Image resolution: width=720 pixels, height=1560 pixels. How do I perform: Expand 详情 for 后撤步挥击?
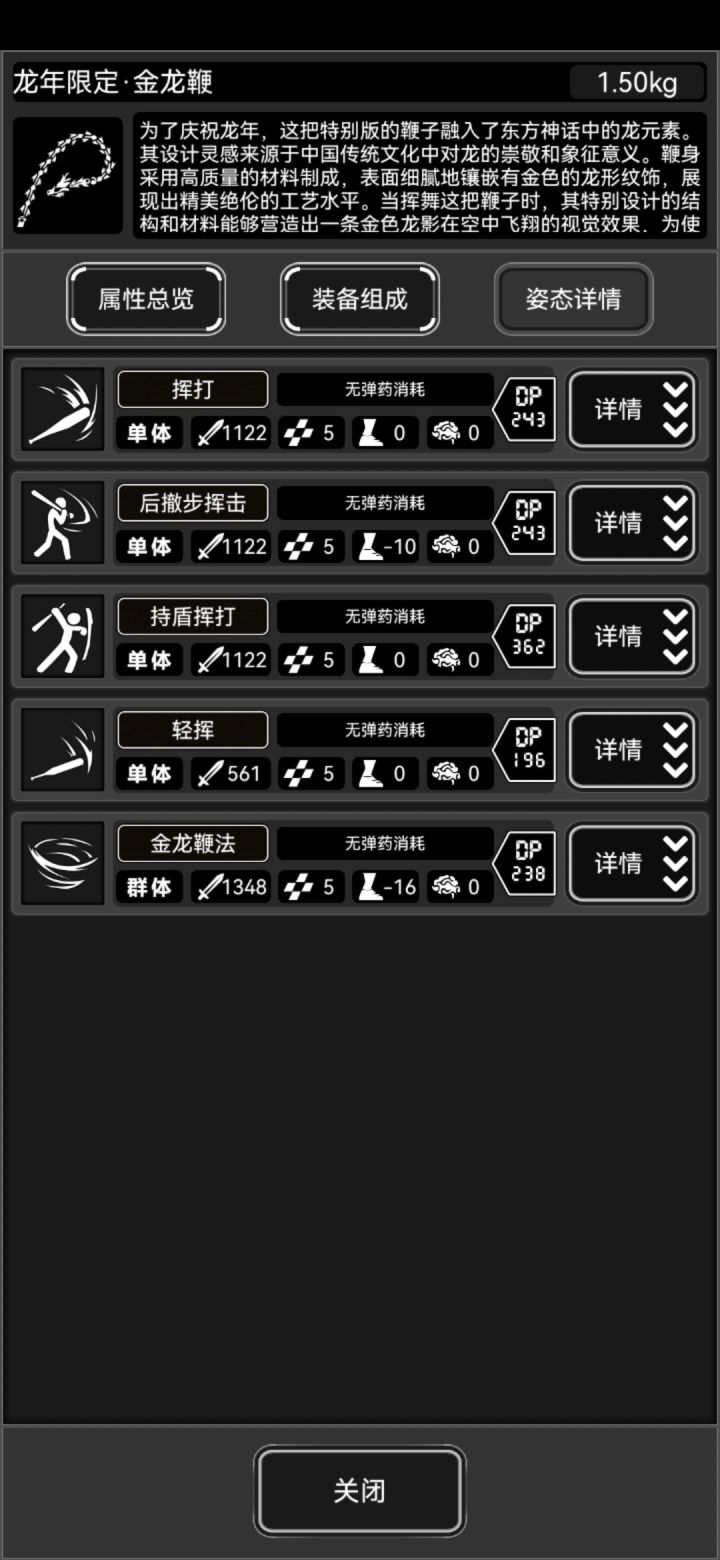(x=632, y=522)
